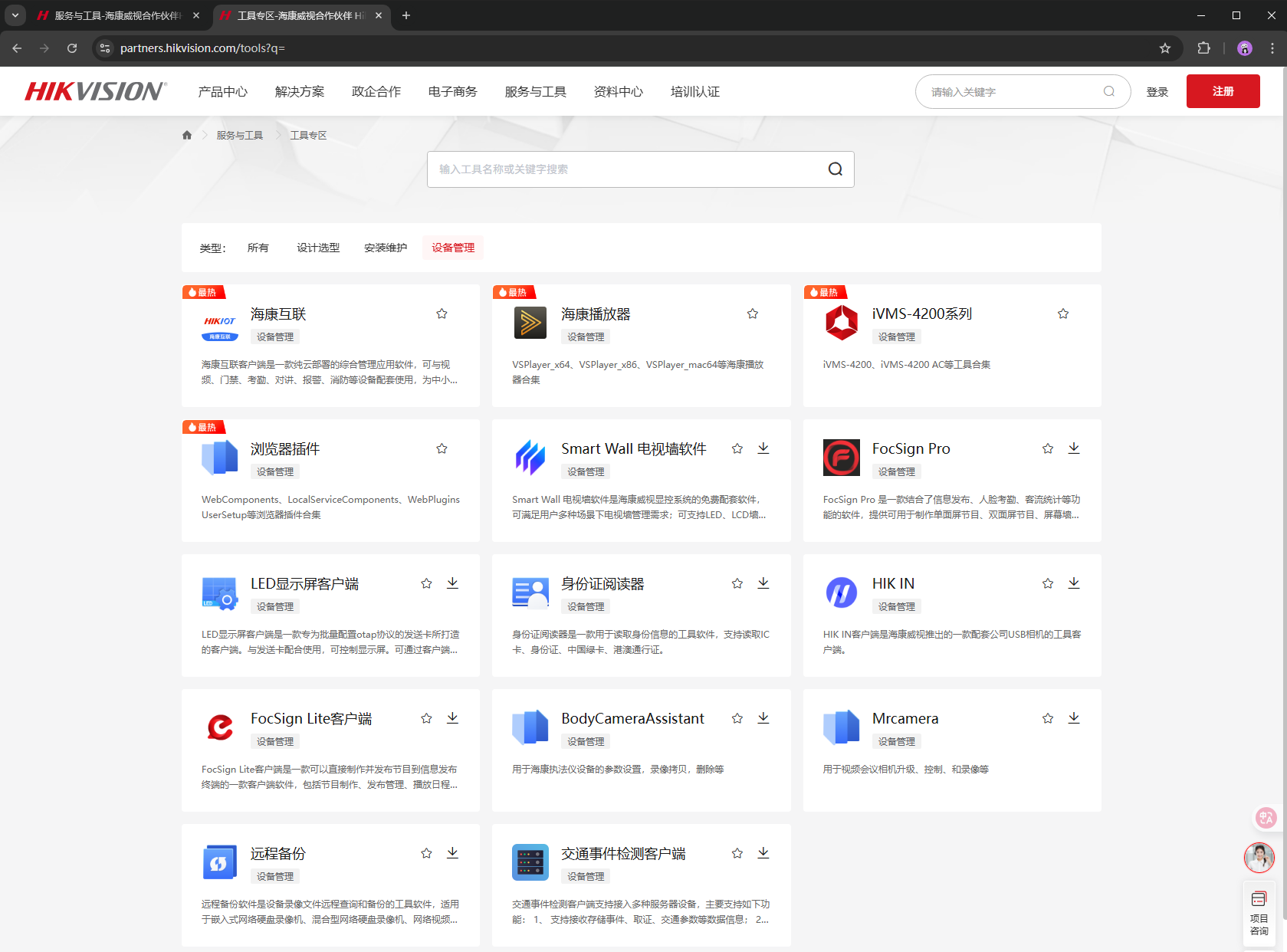Open a new browser tab
1287x952 pixels.
click(406, 15)
